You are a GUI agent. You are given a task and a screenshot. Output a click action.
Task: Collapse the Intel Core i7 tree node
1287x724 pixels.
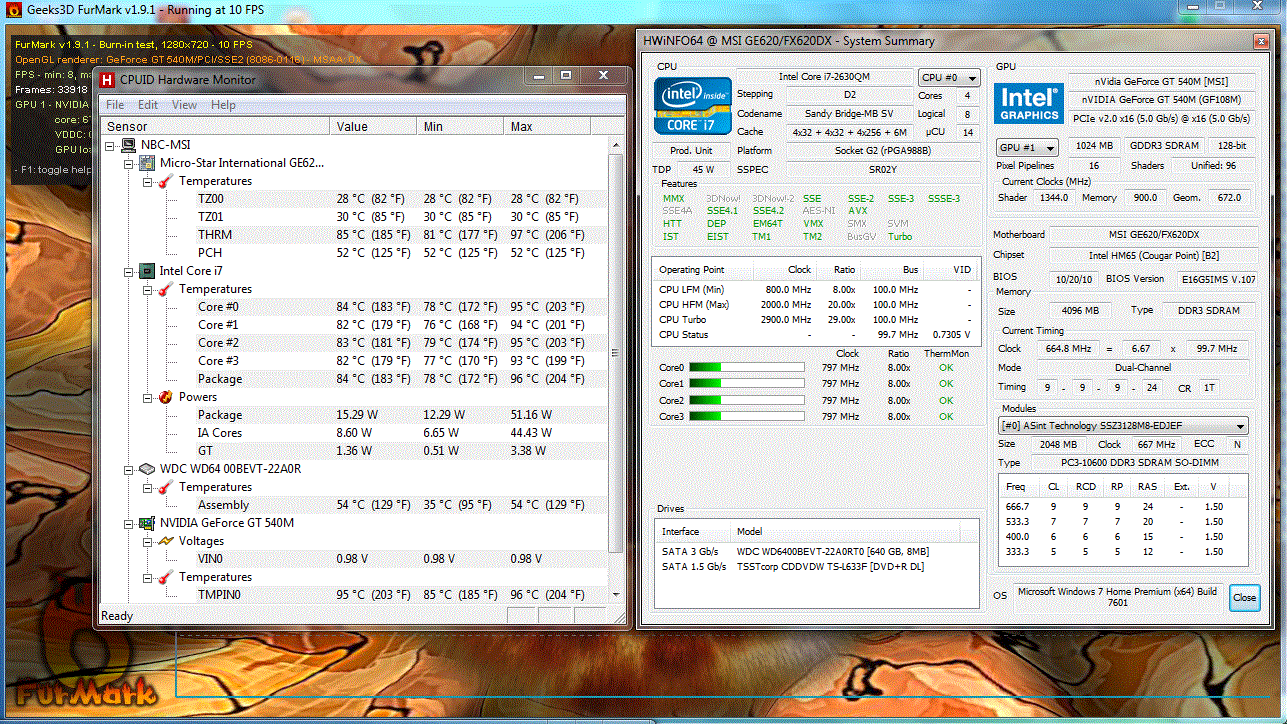click(x=129, y=271)
